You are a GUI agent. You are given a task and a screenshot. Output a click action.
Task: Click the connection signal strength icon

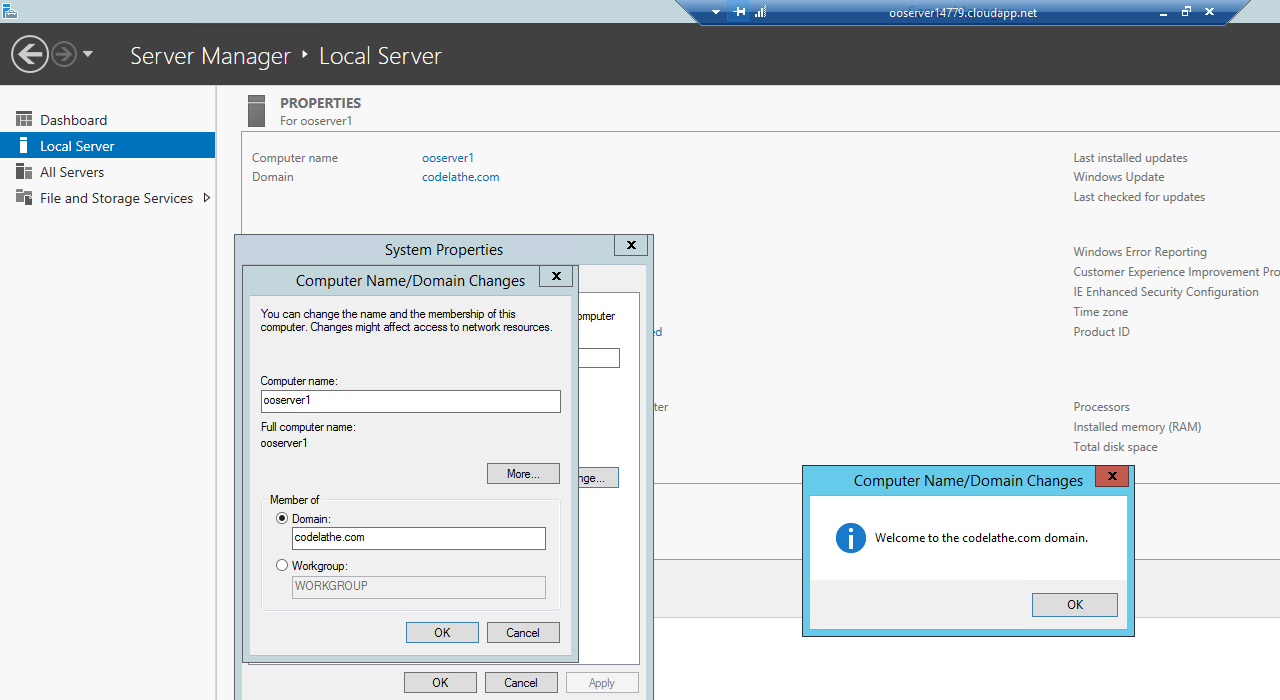(x=760, y=12)
